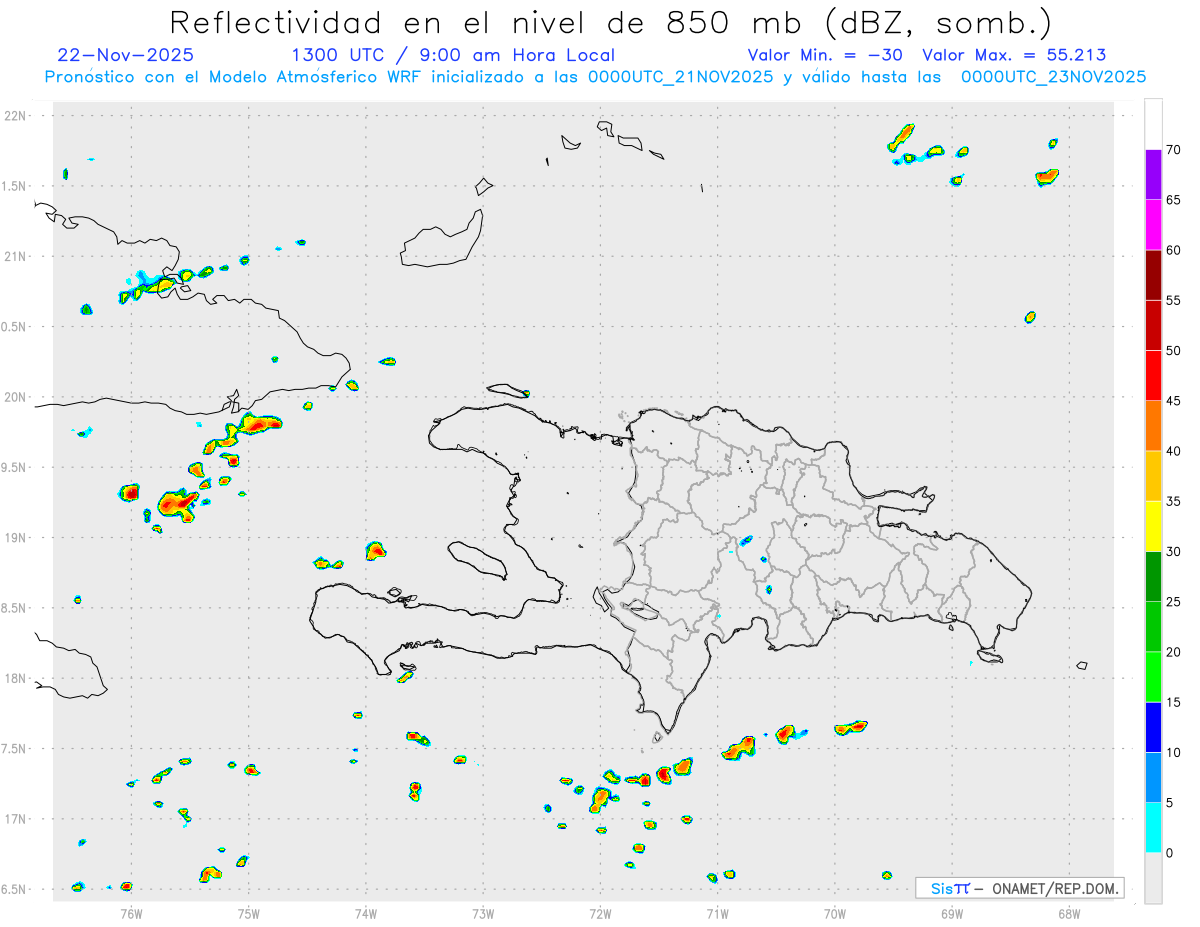Select the date text "22-Nov-2025"
Image resolution: width=1200 pixels, height=927 pixels.
[x=126, y=55]
